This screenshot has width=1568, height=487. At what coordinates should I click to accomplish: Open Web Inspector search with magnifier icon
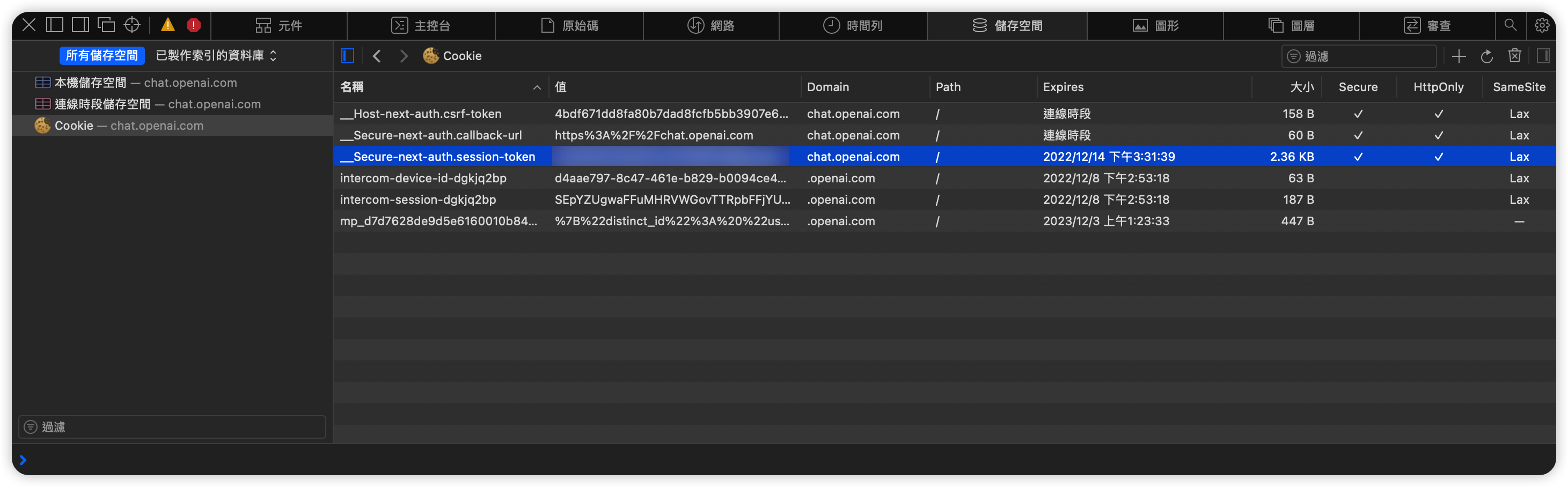[1511, 25]
